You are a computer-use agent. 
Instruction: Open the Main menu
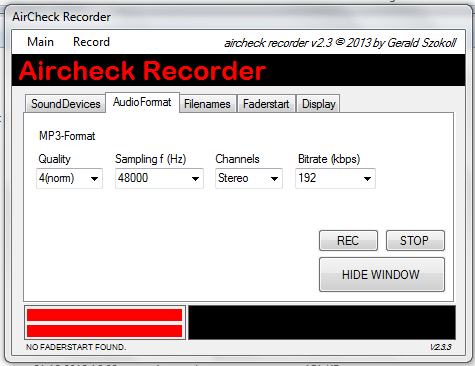[x=40, y=42]
